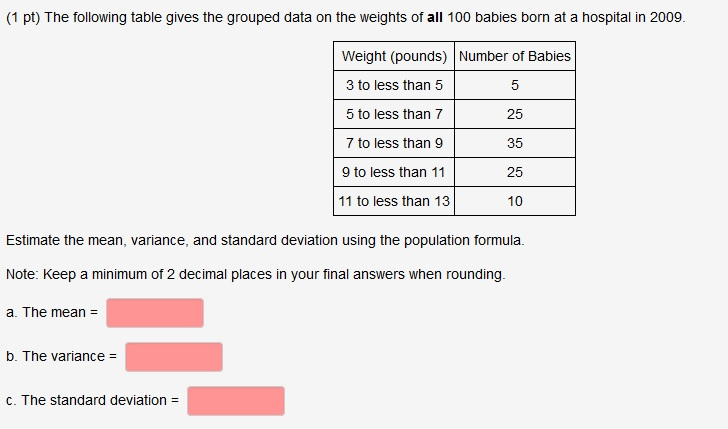Select the 'Number of Babies' header cell

pos(515,56)
